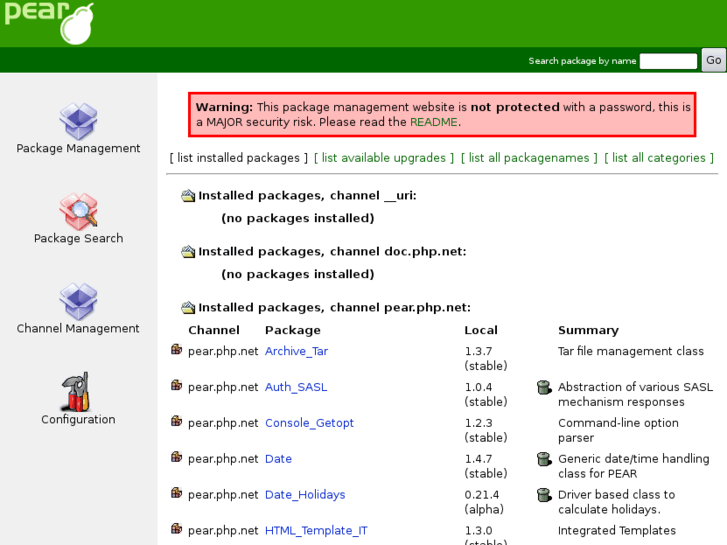Open Channel Management box icon

(x=78, y=301)
